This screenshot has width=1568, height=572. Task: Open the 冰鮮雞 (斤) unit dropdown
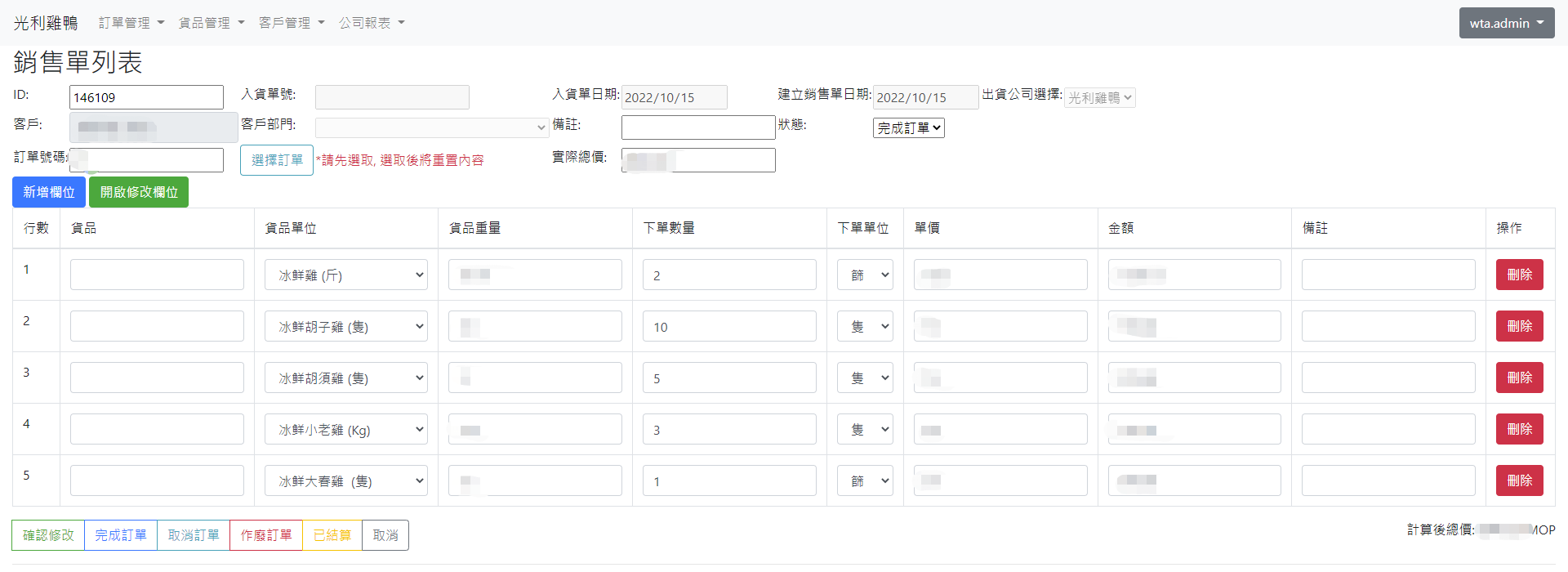(346, 275)
